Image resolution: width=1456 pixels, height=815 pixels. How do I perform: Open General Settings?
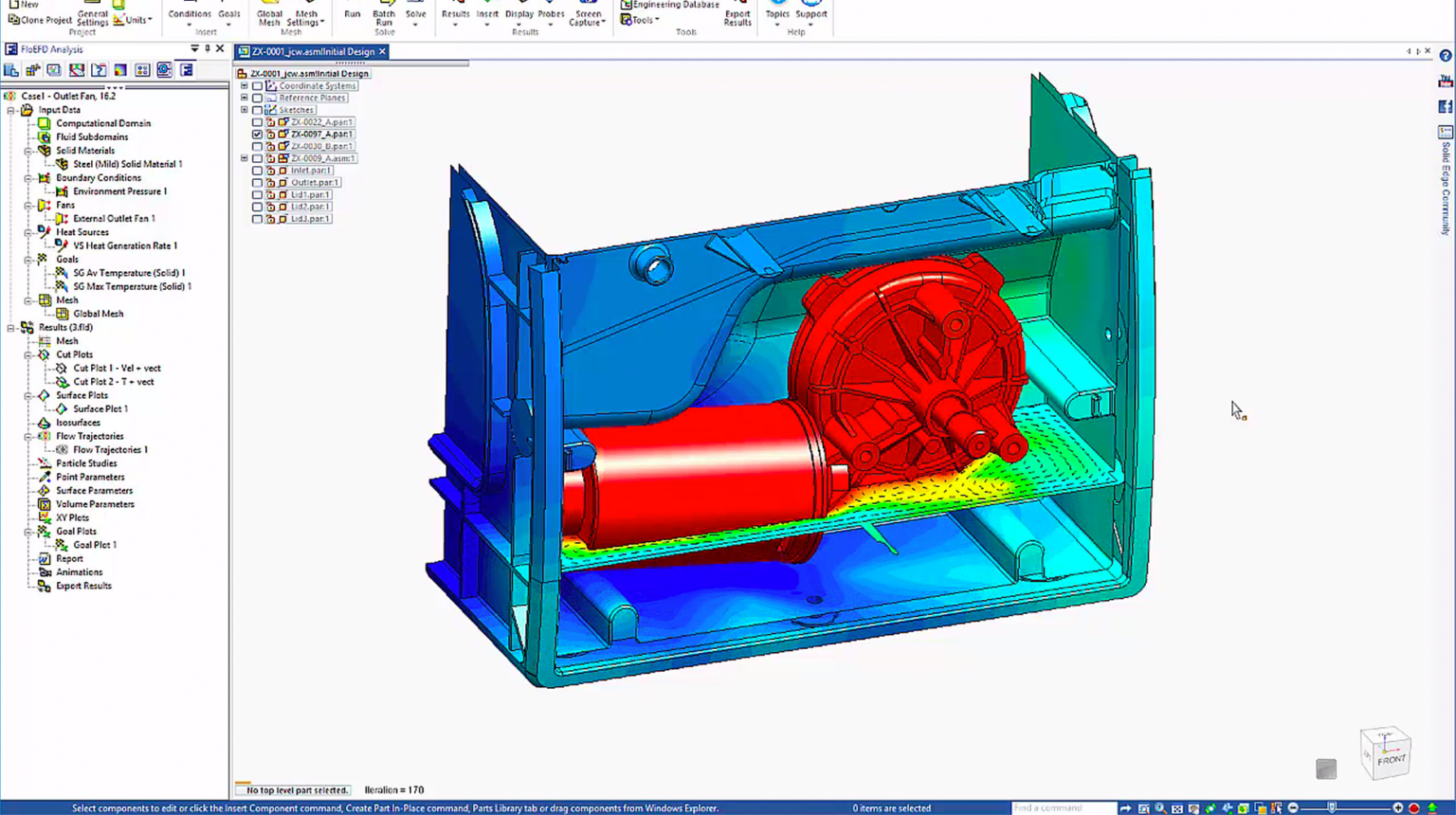[x=92, y=12]
